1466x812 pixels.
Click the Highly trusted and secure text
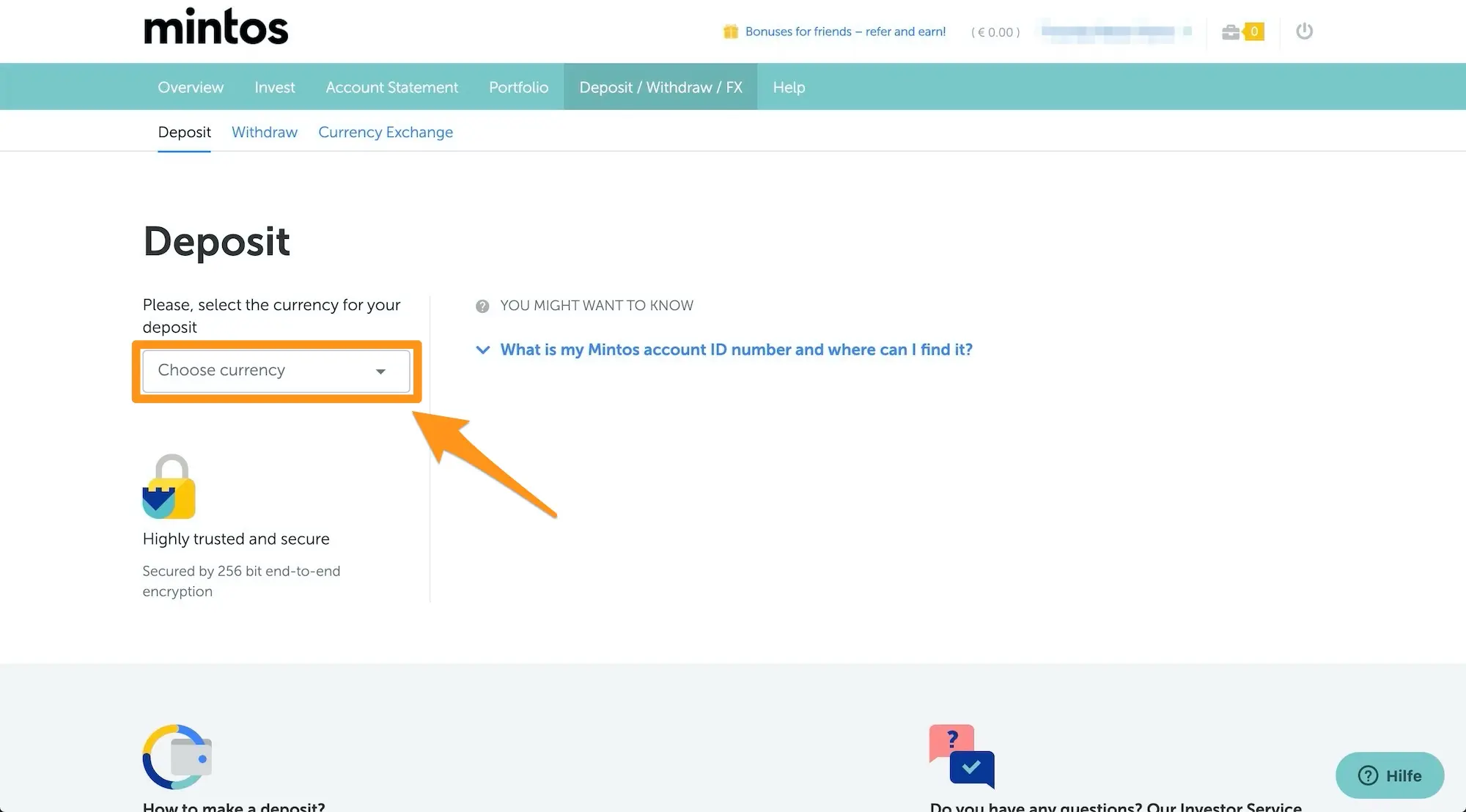(x=236, y=539)
